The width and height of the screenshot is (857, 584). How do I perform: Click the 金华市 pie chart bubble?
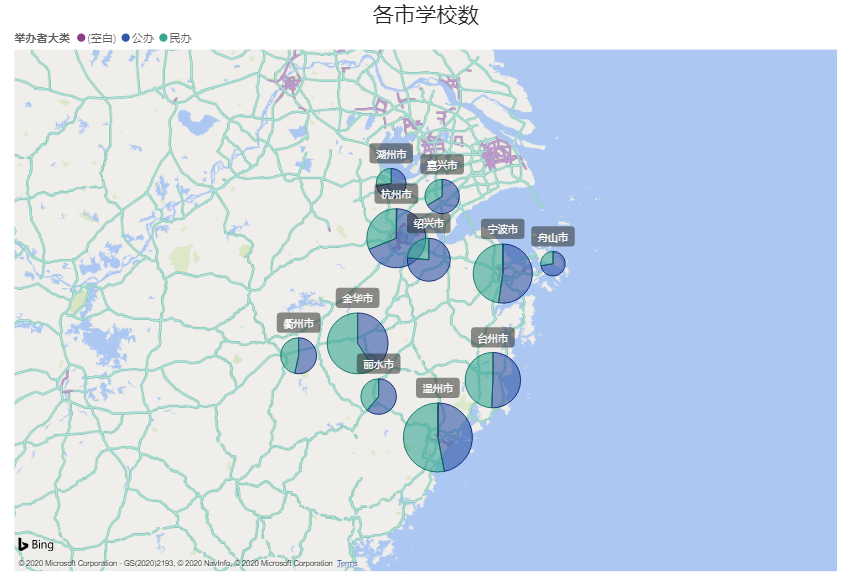point(357,343)
